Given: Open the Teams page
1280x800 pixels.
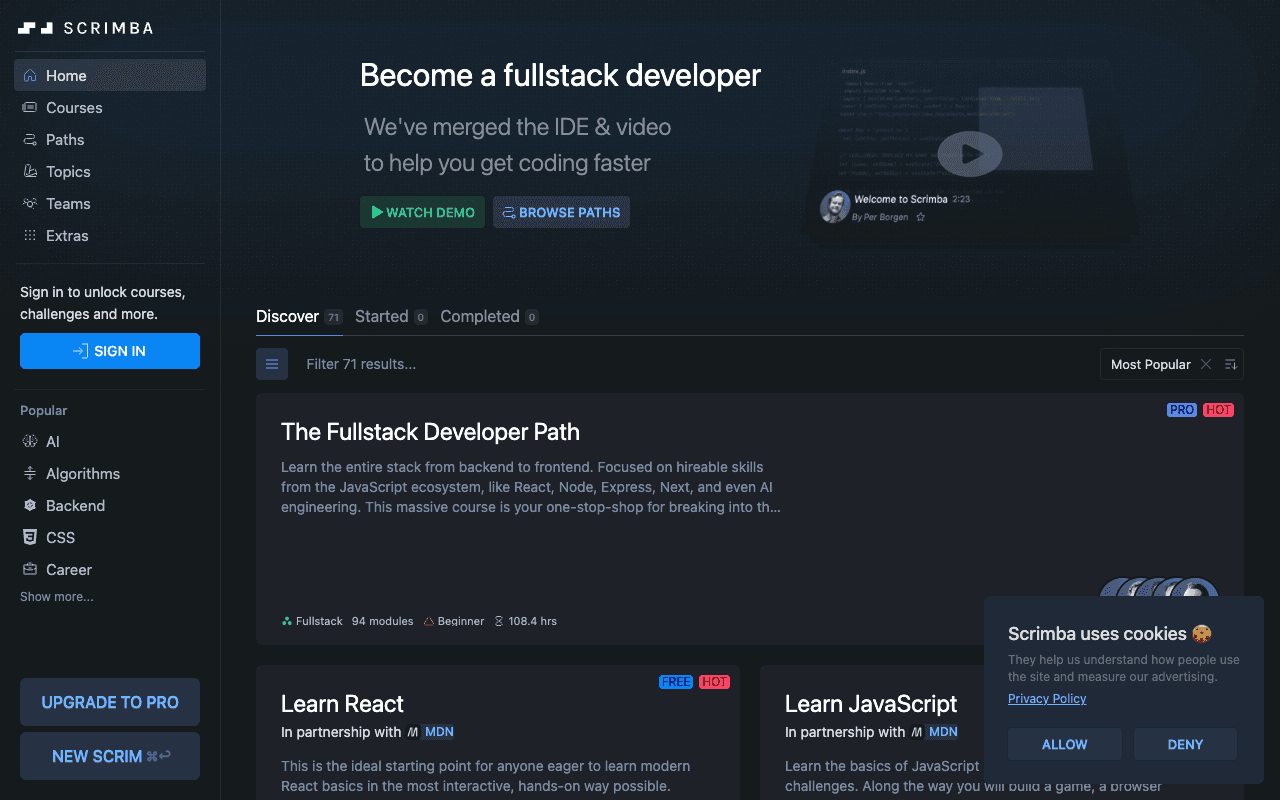Looking at the screenshot, I should pyautogui.click(x=110, y=203).
